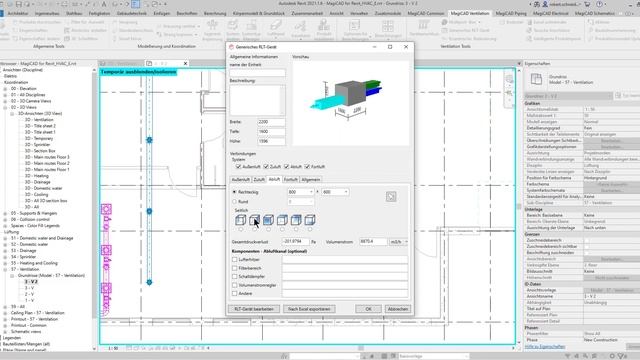Select the cube icon under the mouse cursor
Image resolution: width=640 pixels, height=360 pixels.
254,220
